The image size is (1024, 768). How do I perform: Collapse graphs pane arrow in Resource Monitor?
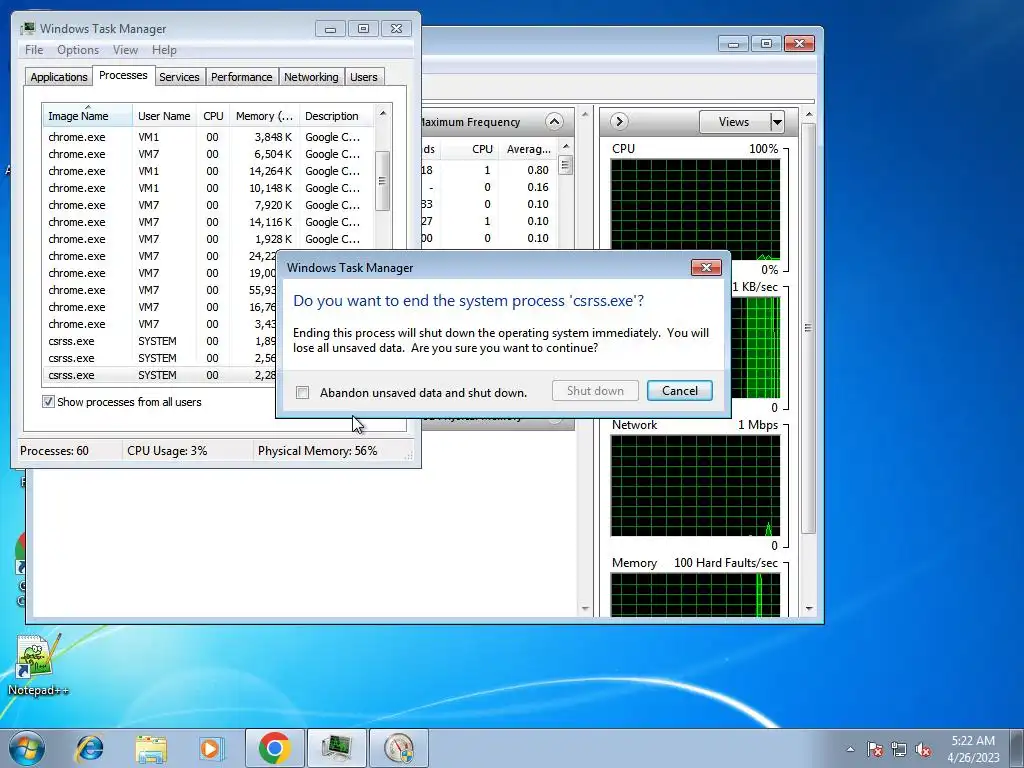619,121
